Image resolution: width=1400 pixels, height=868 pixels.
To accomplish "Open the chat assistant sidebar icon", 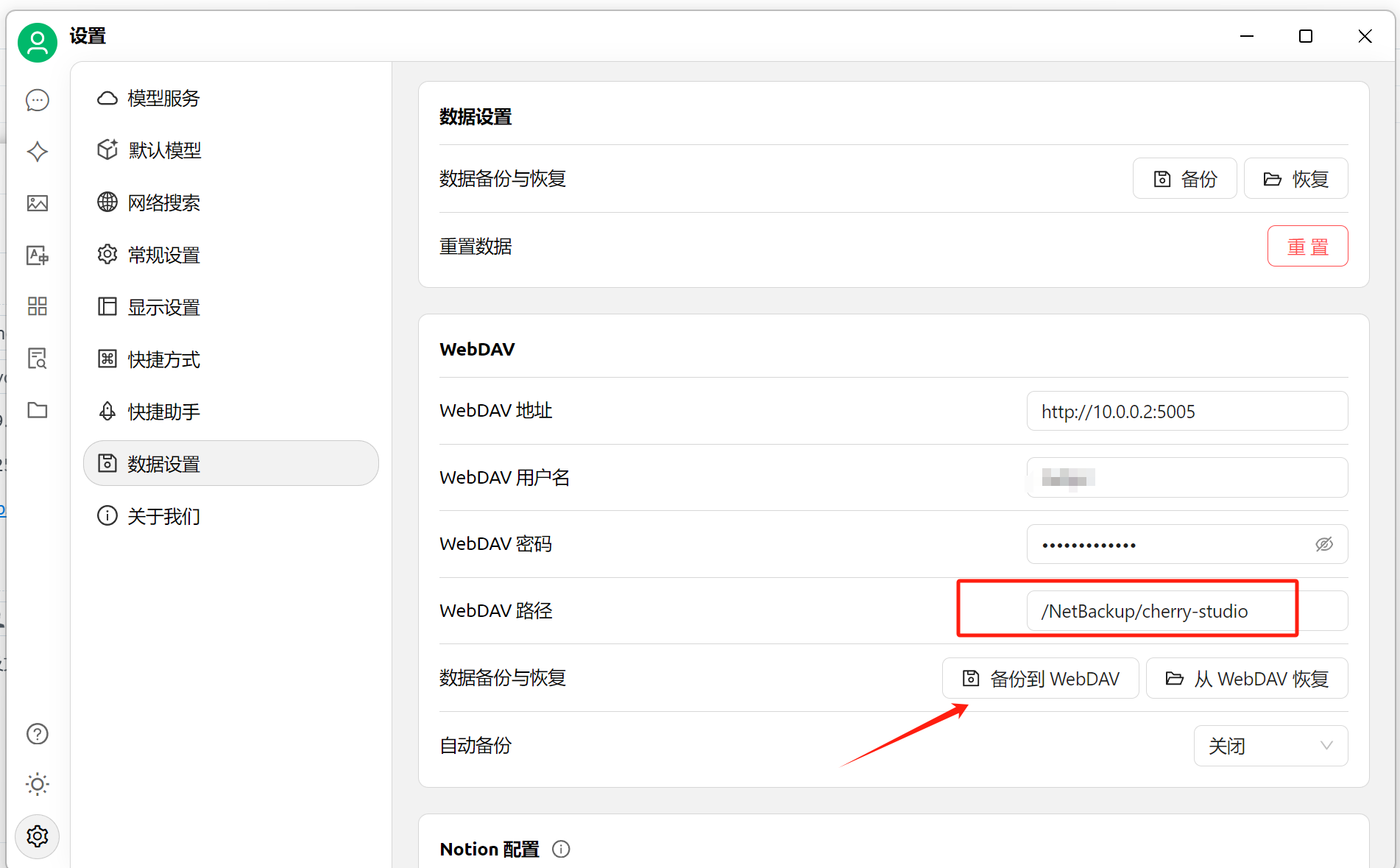I will (38, 100).
